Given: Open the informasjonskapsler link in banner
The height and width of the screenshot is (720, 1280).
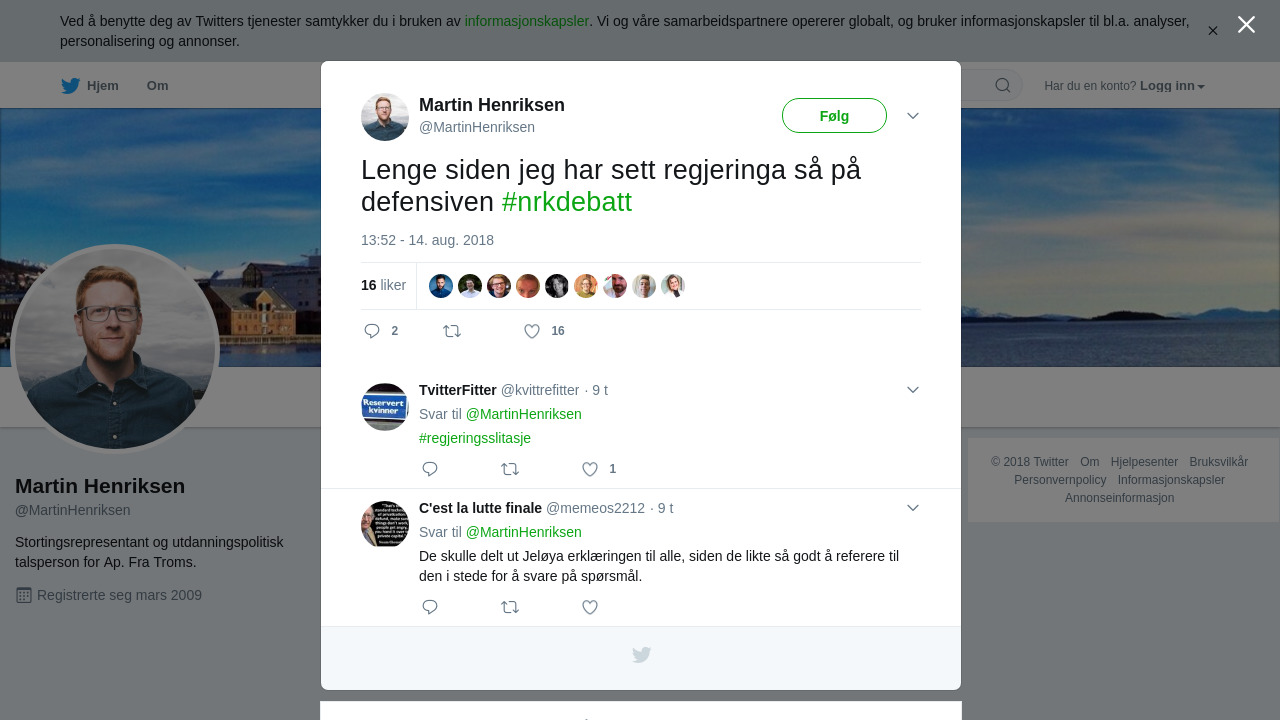Looking at the screenshot, I should click(x=527, y=21).
